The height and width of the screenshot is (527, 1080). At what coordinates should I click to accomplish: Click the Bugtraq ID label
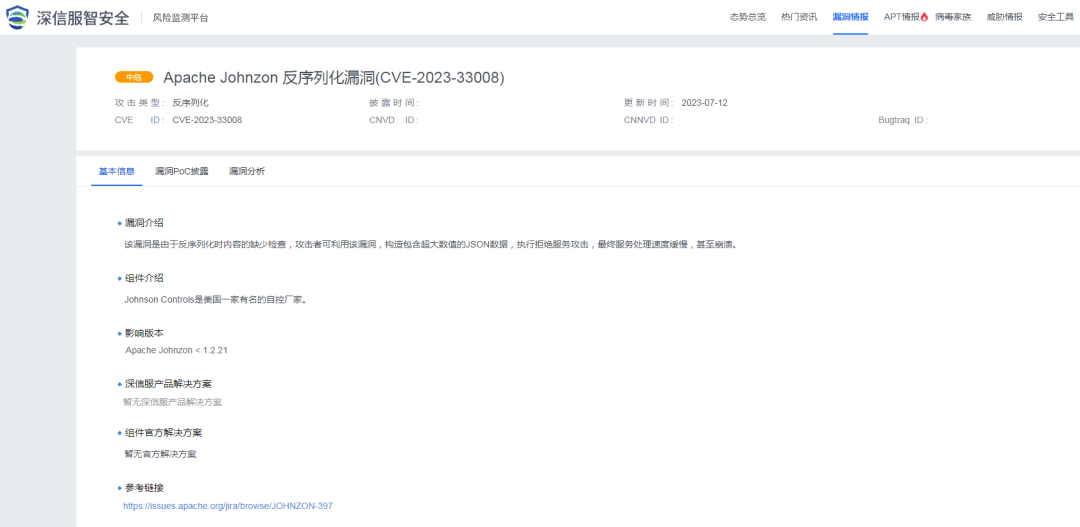(903, 120)
